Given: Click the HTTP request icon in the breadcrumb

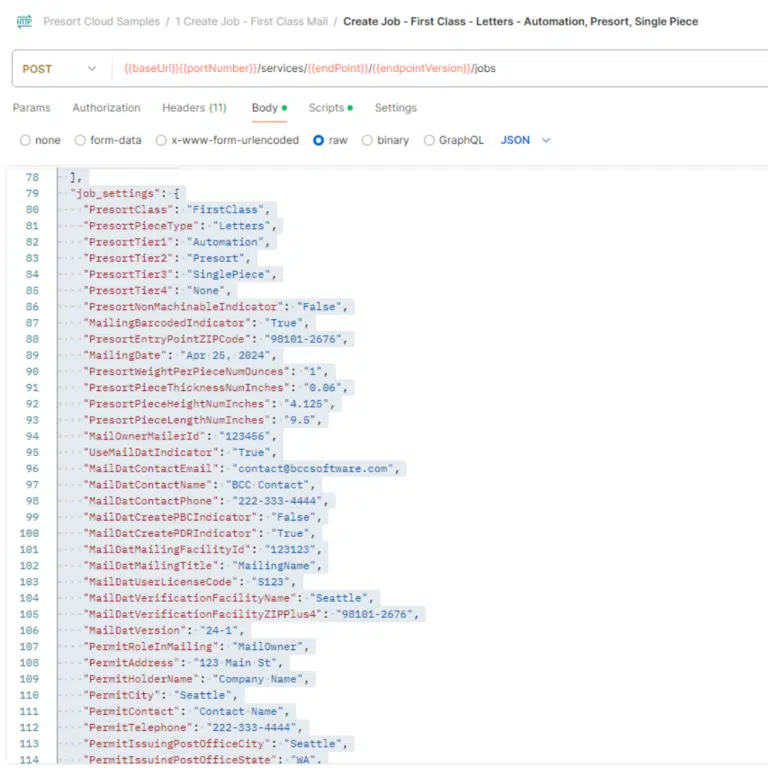Looking at the screenshot, I should (24, 21).
